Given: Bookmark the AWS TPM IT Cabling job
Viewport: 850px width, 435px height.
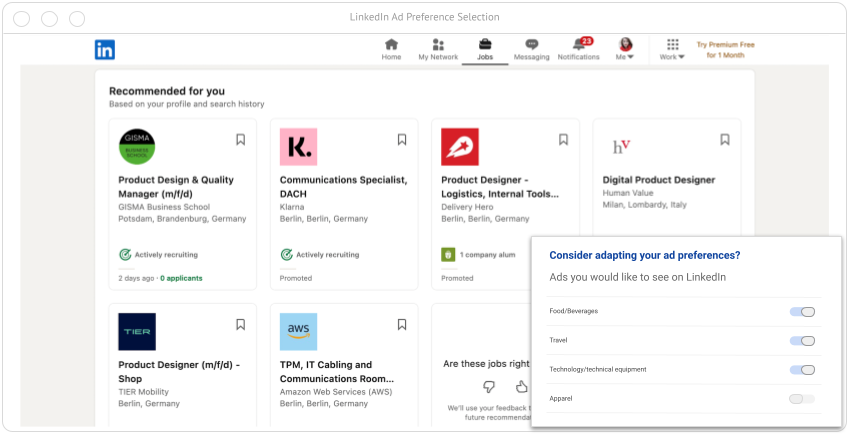Looking at the screenshot, I should click(402, 324).
